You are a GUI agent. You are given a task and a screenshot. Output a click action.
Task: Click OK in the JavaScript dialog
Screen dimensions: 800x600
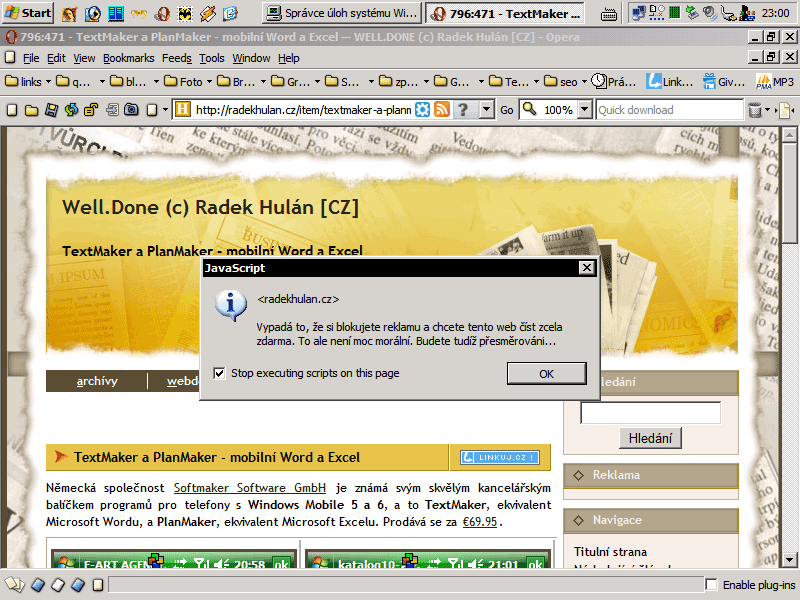pyautogui.click(x=546, y=374)
